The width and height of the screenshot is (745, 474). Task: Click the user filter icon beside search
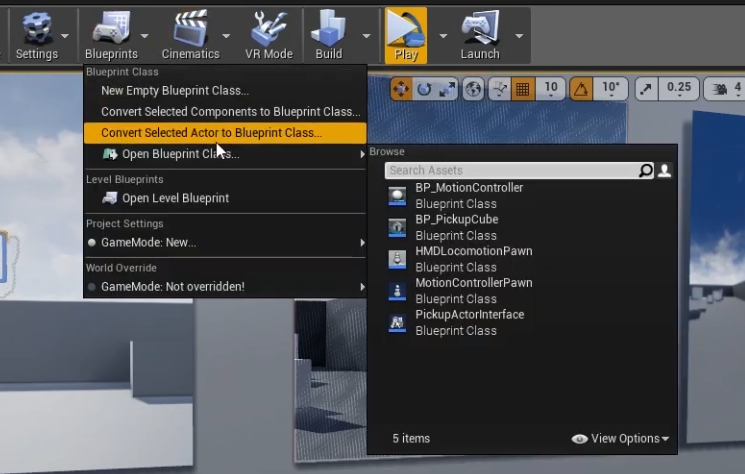[x=664, y=170]
